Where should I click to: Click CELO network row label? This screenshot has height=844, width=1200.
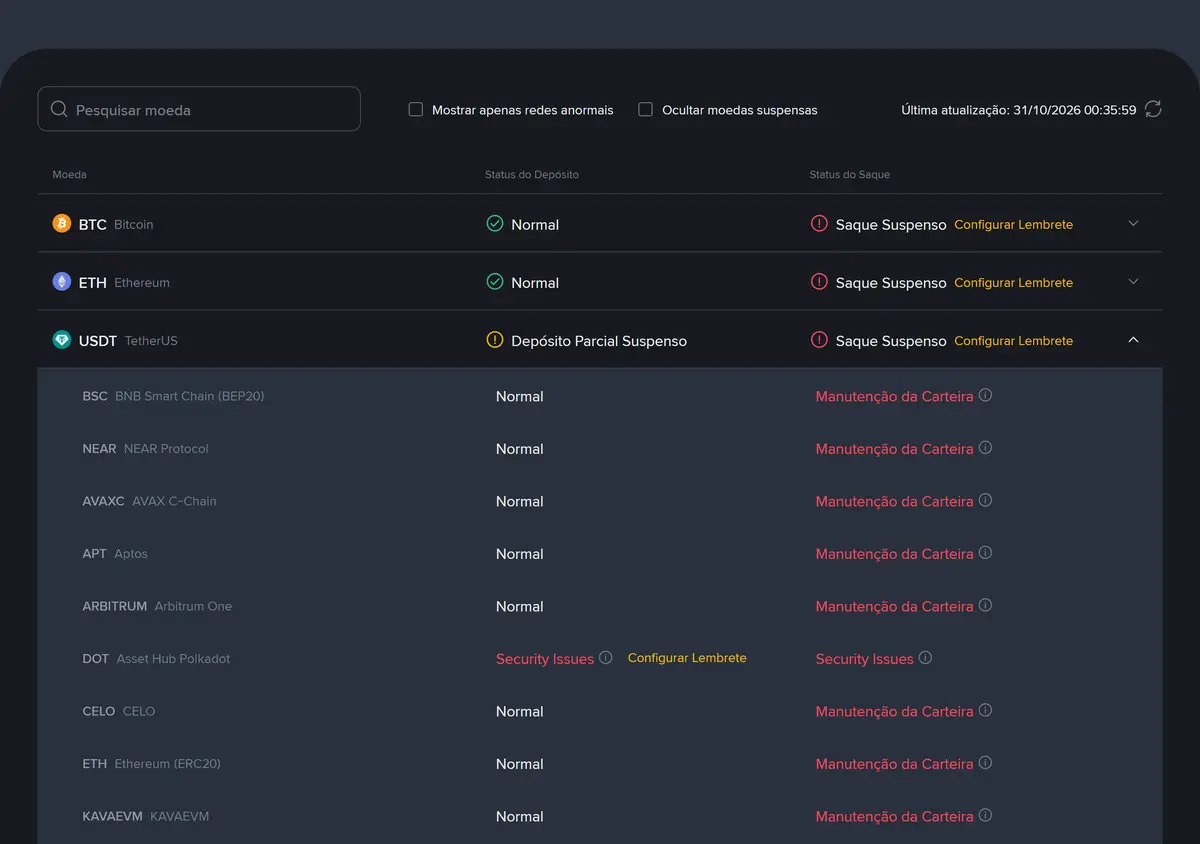119,711
